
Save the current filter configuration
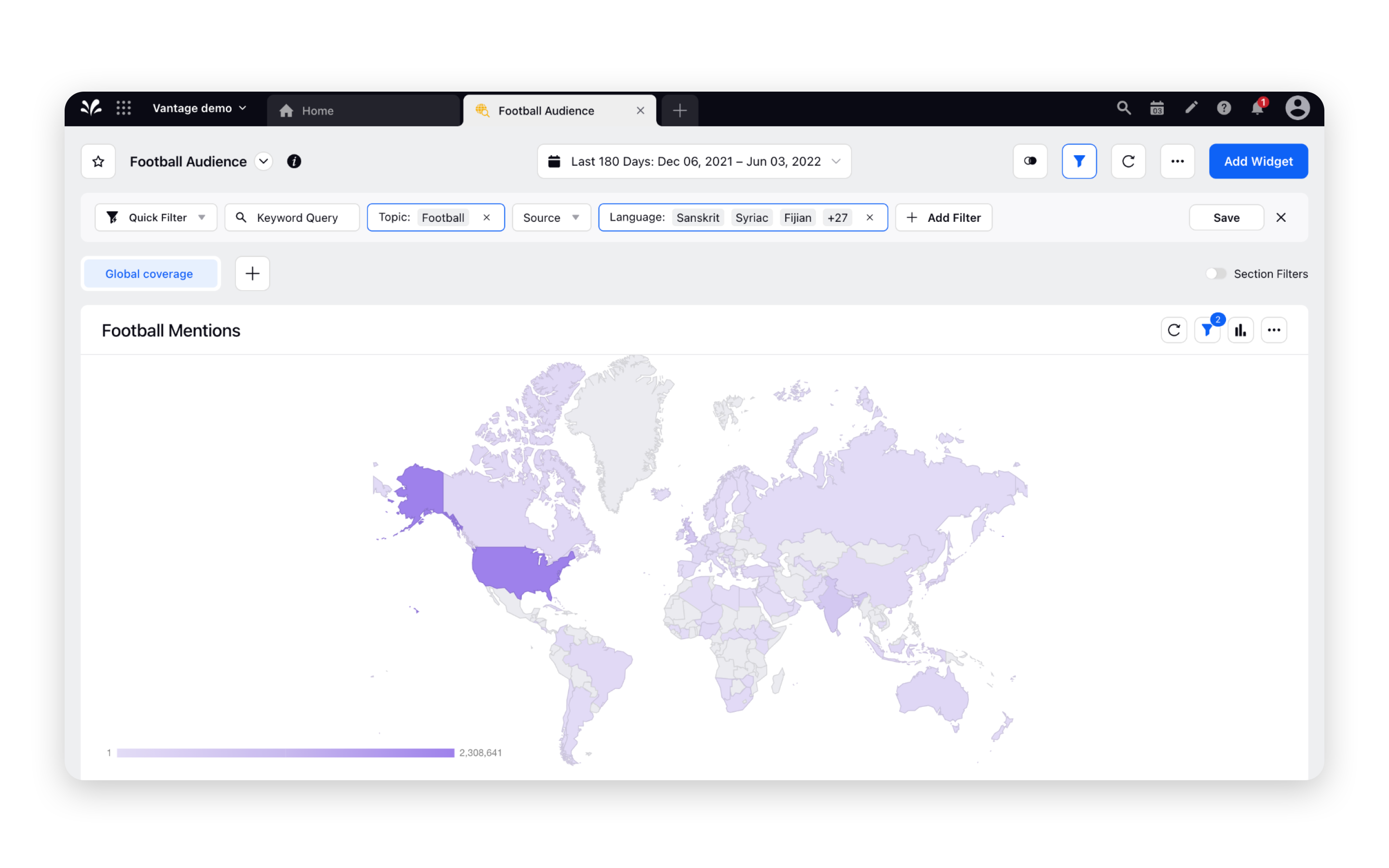[x=1226, y=217]
